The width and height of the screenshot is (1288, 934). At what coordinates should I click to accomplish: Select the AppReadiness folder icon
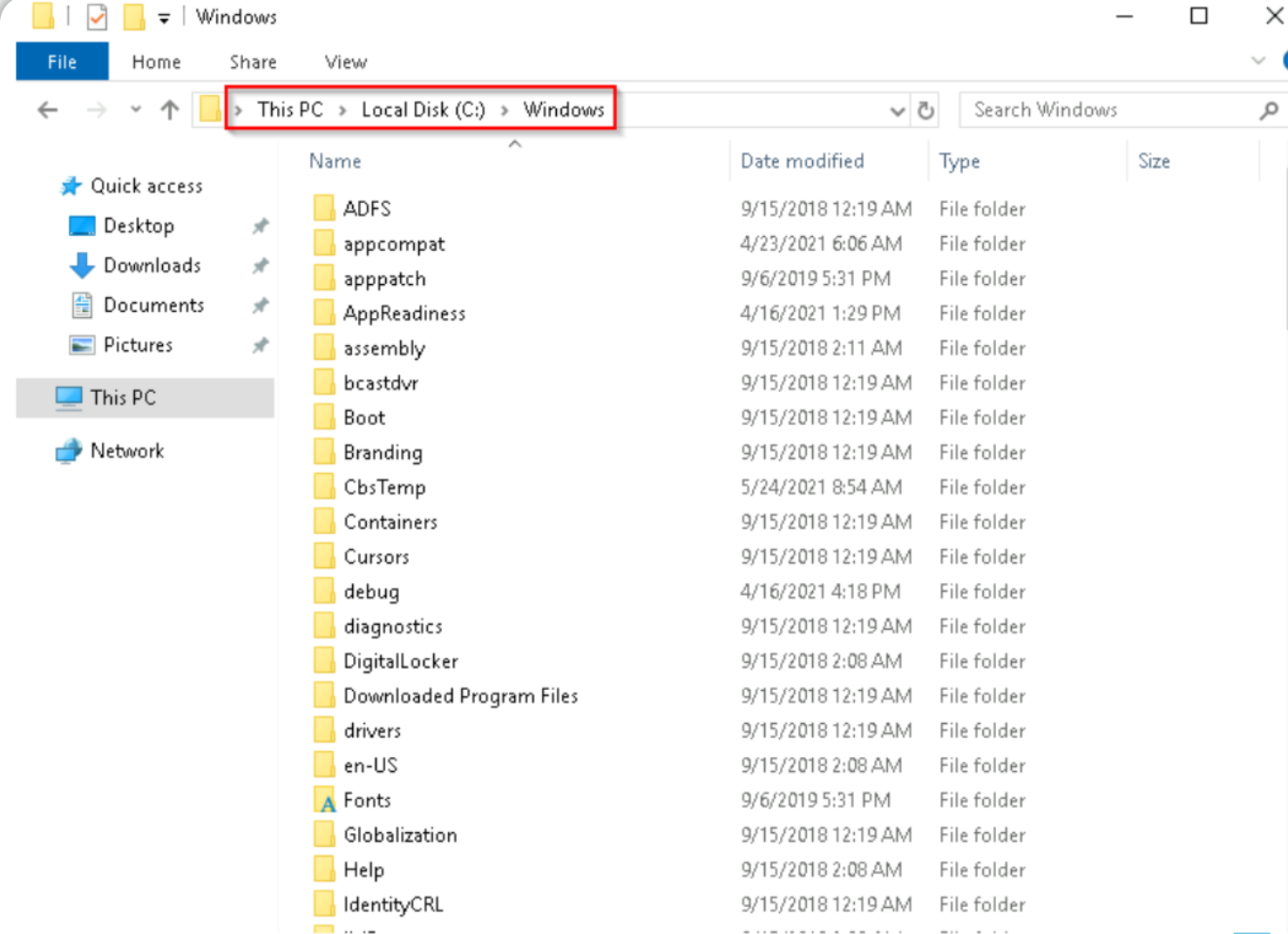click(324, 313)
